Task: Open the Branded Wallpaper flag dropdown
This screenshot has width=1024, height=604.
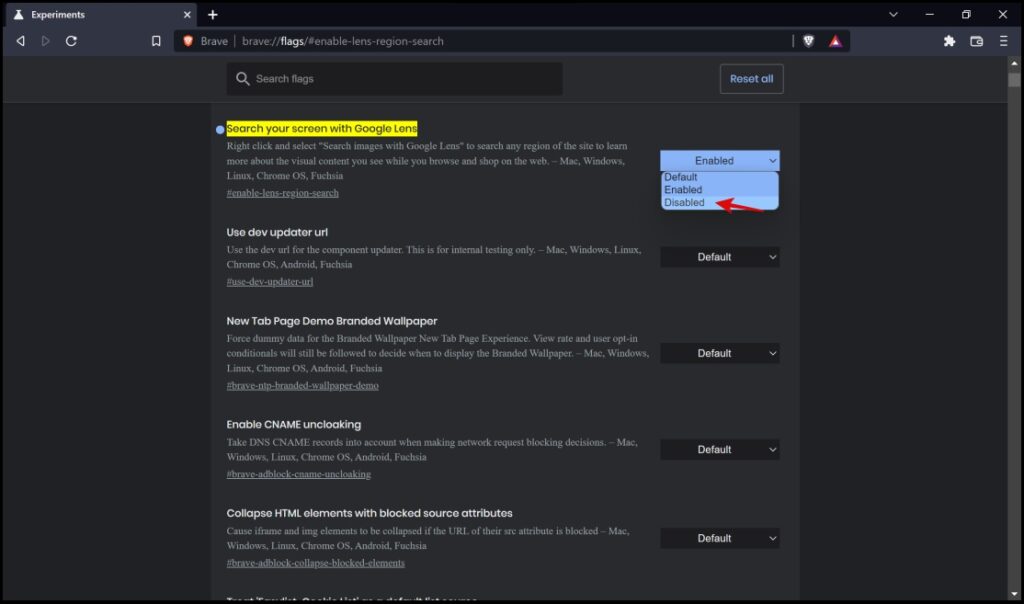Action: pyautogui.click(x=720, y=353)
